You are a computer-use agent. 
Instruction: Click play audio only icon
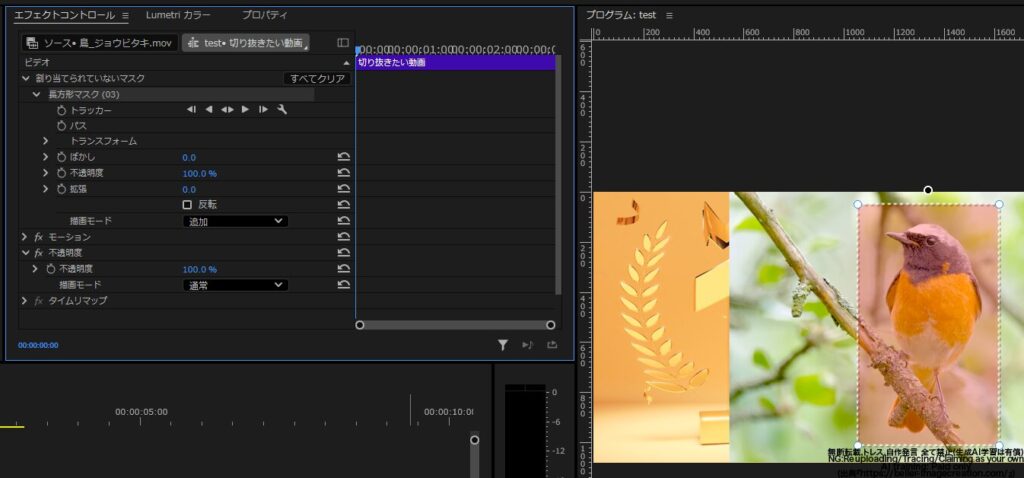coord(528,345)
